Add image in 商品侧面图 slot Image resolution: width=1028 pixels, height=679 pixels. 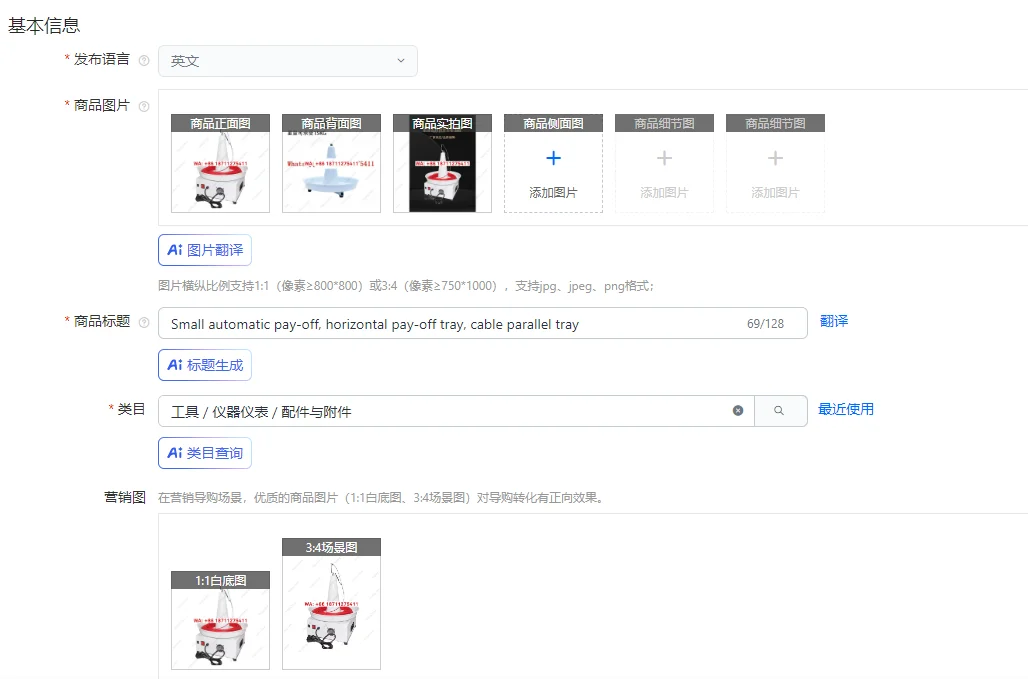click(553, 163)
